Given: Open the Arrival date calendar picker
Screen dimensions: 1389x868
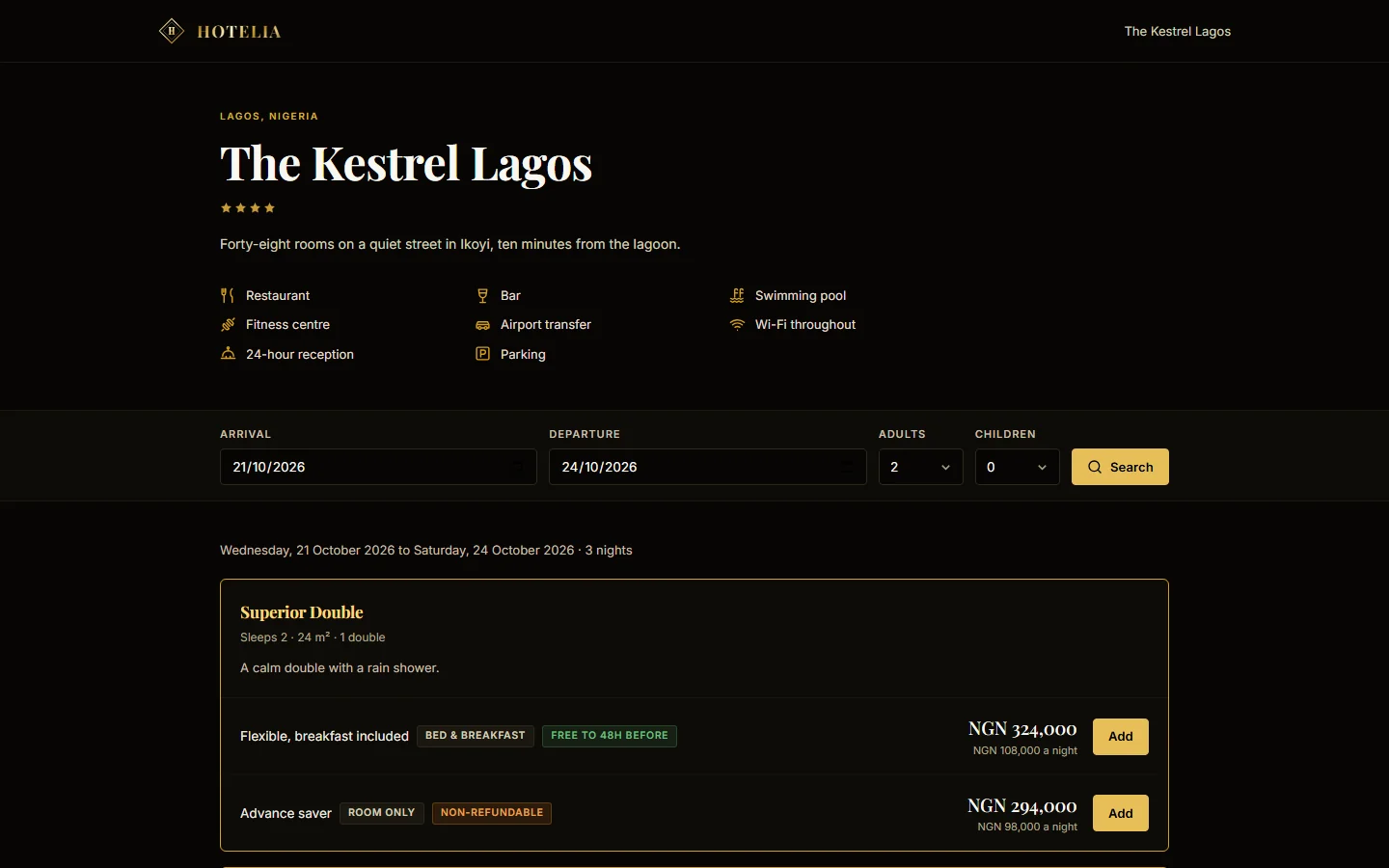Looking at the screenshot, I should coord(517,467).
